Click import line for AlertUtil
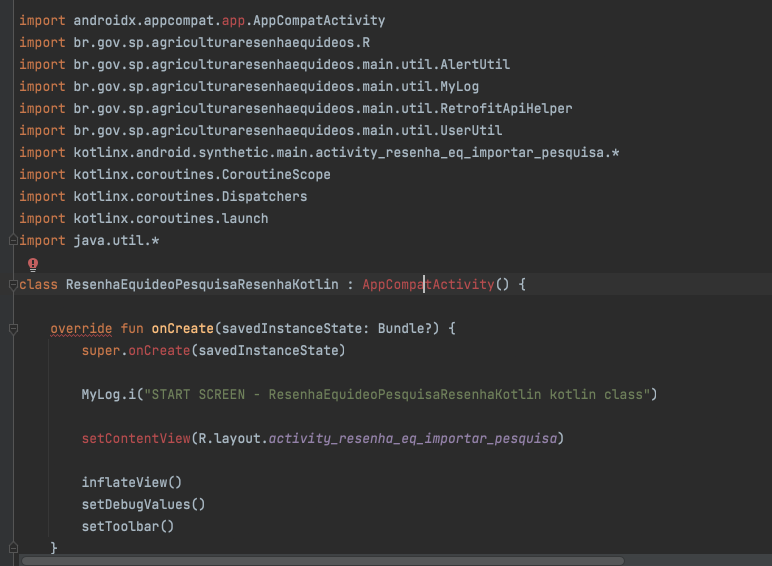The height and width of the screenshot is (566, 772). coord(265,64)
